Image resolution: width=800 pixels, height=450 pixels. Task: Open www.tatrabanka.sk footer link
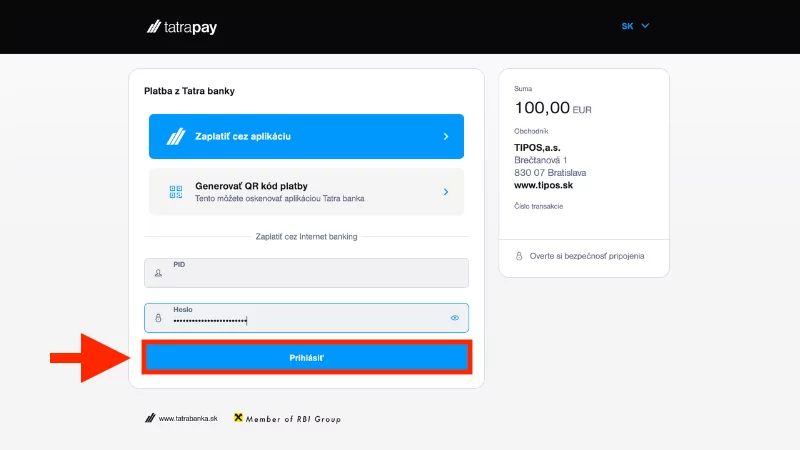[188, 418]
